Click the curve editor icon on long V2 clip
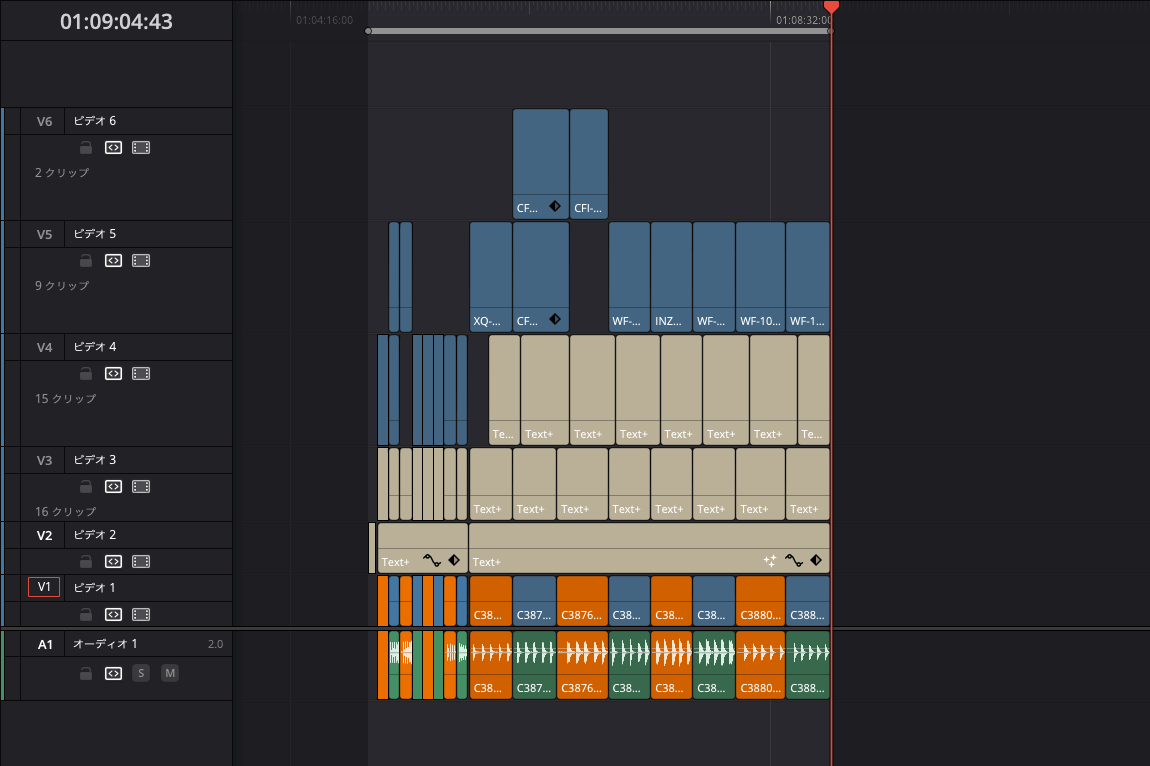This screenshot has width=1150, height=766. click(794, 561)
